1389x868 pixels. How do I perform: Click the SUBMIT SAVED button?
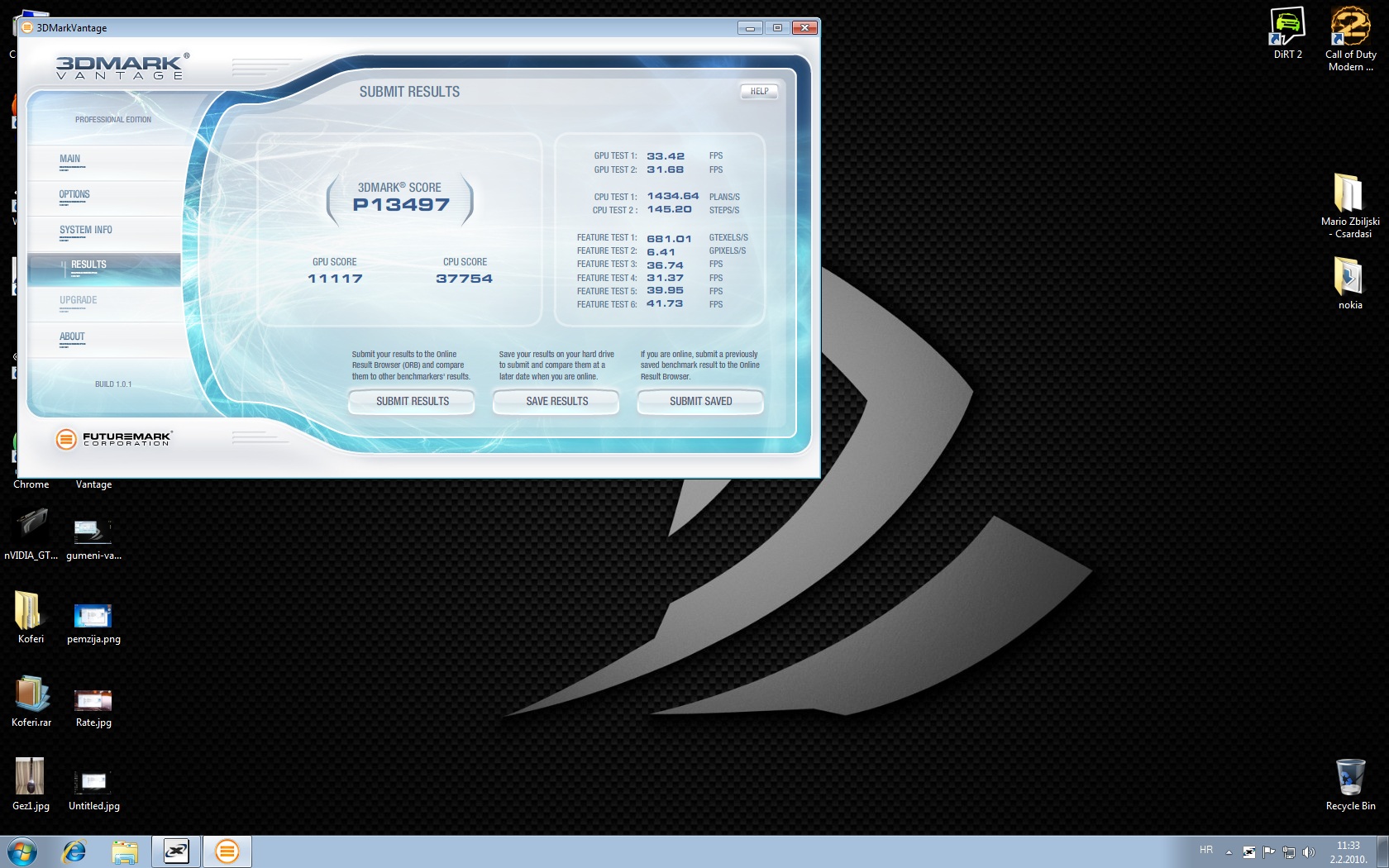(700, 402)
